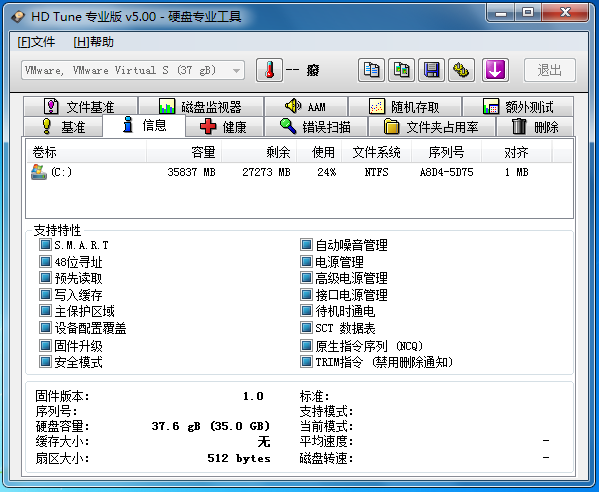Open the 健康 tab with red cross
Image resolution: width=599 pixels, height=492 pixels.
(225, 126)
